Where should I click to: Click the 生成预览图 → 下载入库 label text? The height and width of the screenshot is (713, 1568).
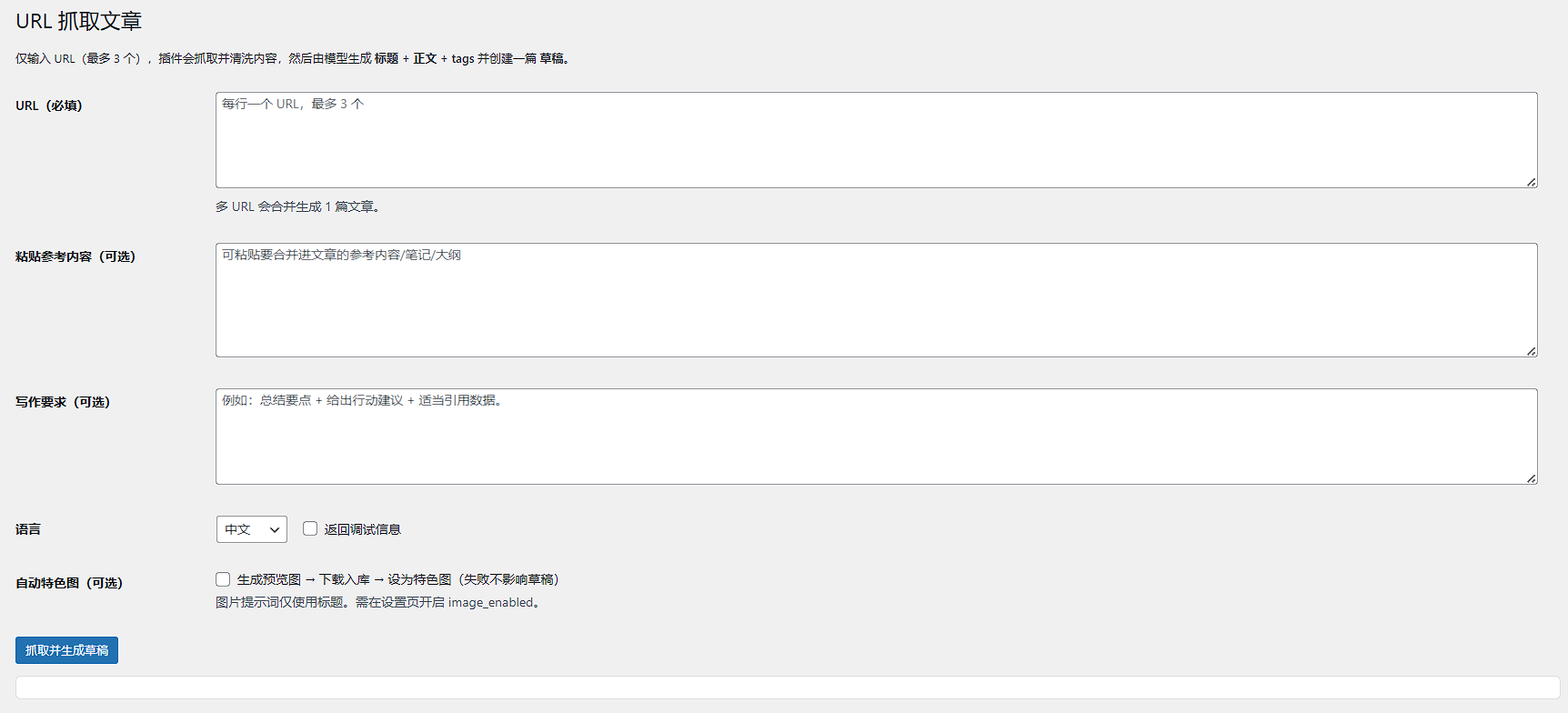tap(397, 579)
